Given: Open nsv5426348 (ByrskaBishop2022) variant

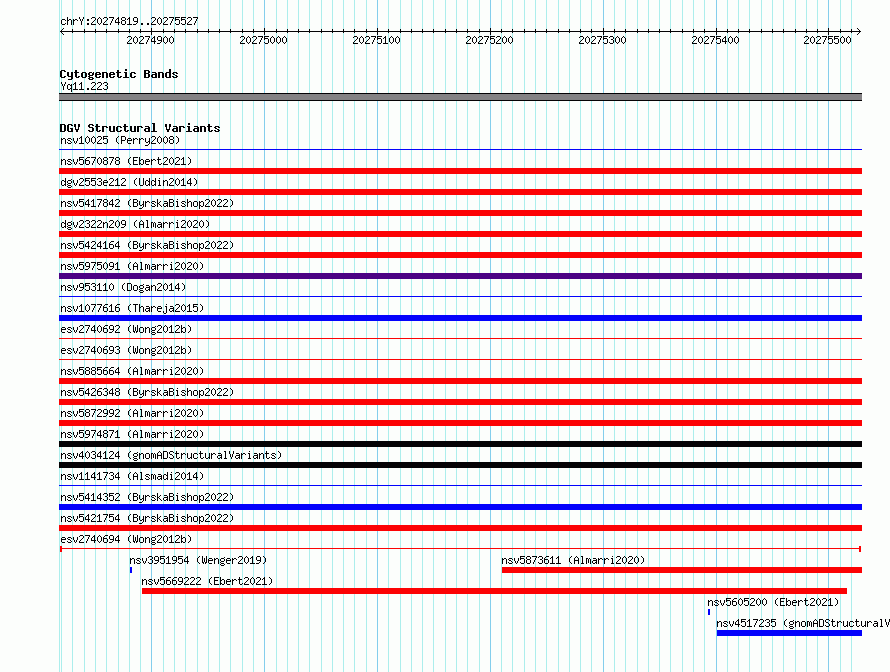Looking at the screenshot, I should click(x=147, y=392).
